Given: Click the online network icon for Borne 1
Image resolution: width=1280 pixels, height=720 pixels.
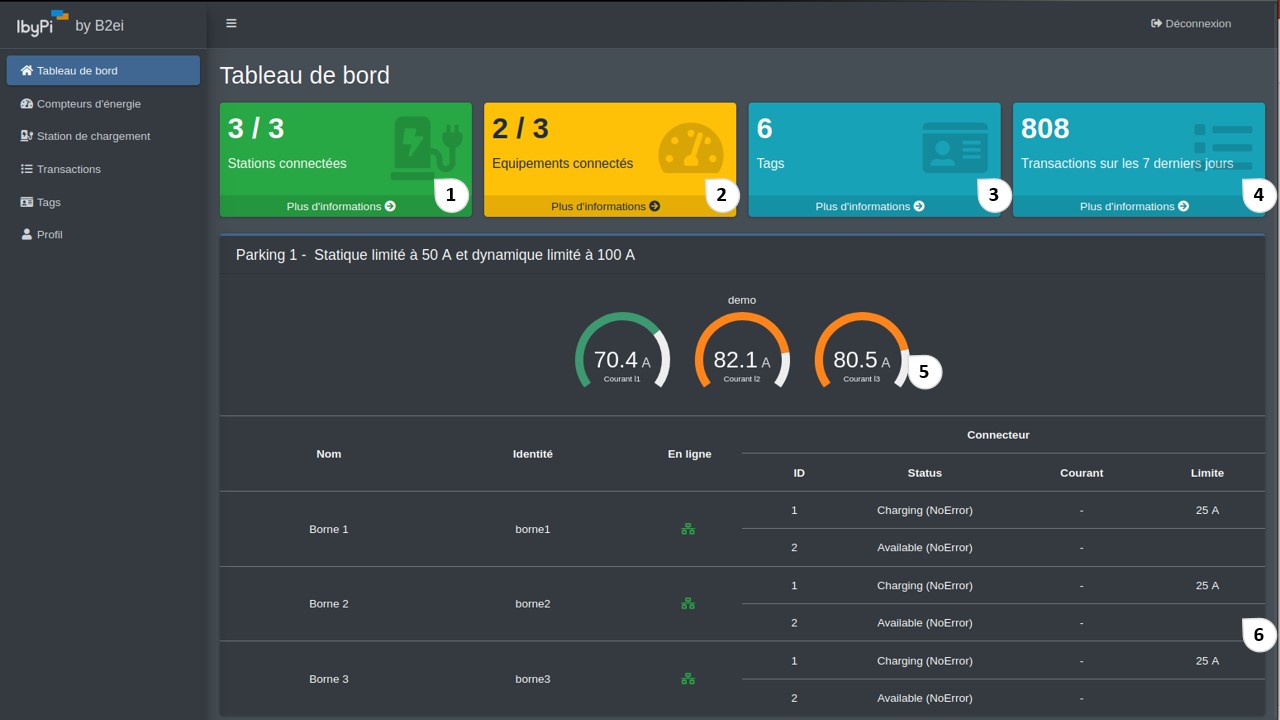Looking at the screenshot, I should [x=688, y=529].
